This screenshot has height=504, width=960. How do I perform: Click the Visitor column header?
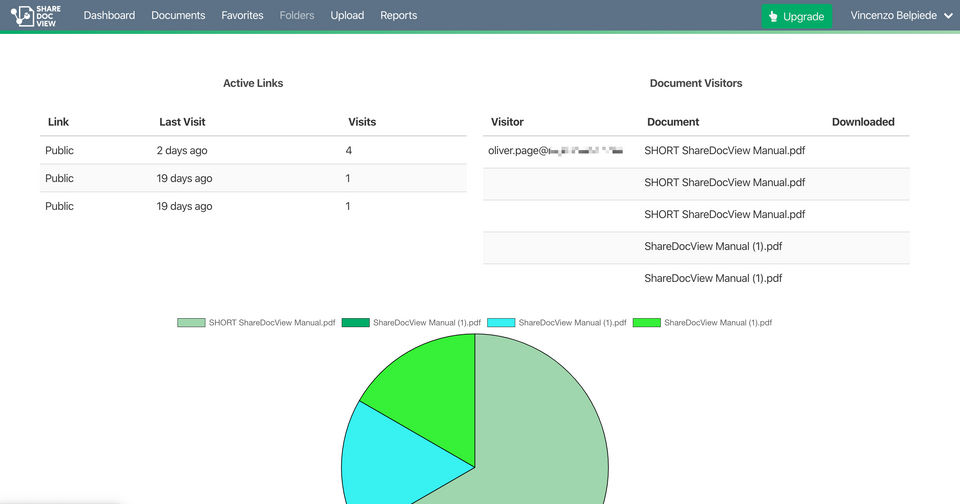tap(507, 122)
